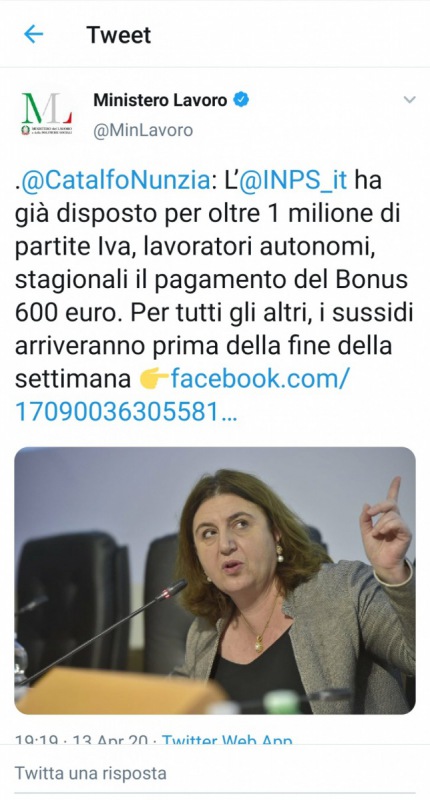Open the truncated link 17090036305581…
Viewport: 430px width, 800px height.
coord(127,413)
